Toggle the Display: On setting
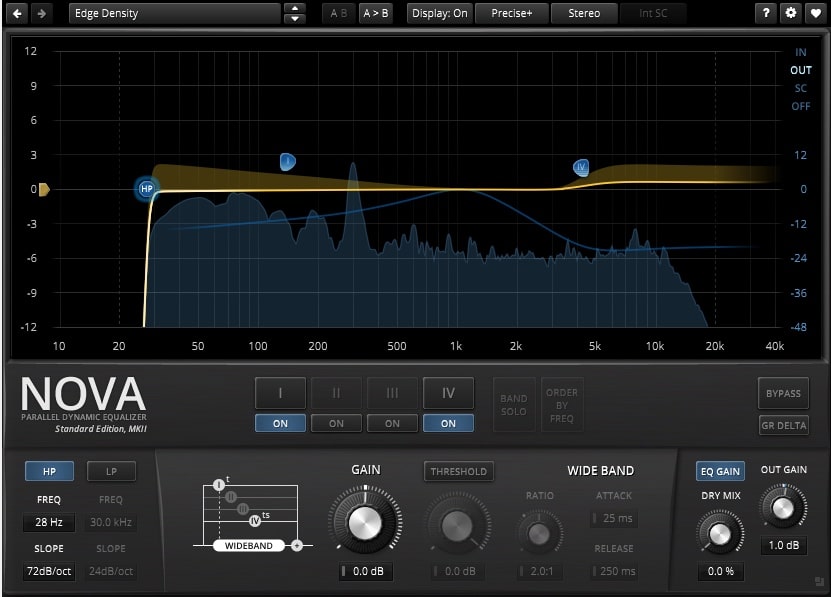This screenshot has width=831, height=597. (439, 13)
